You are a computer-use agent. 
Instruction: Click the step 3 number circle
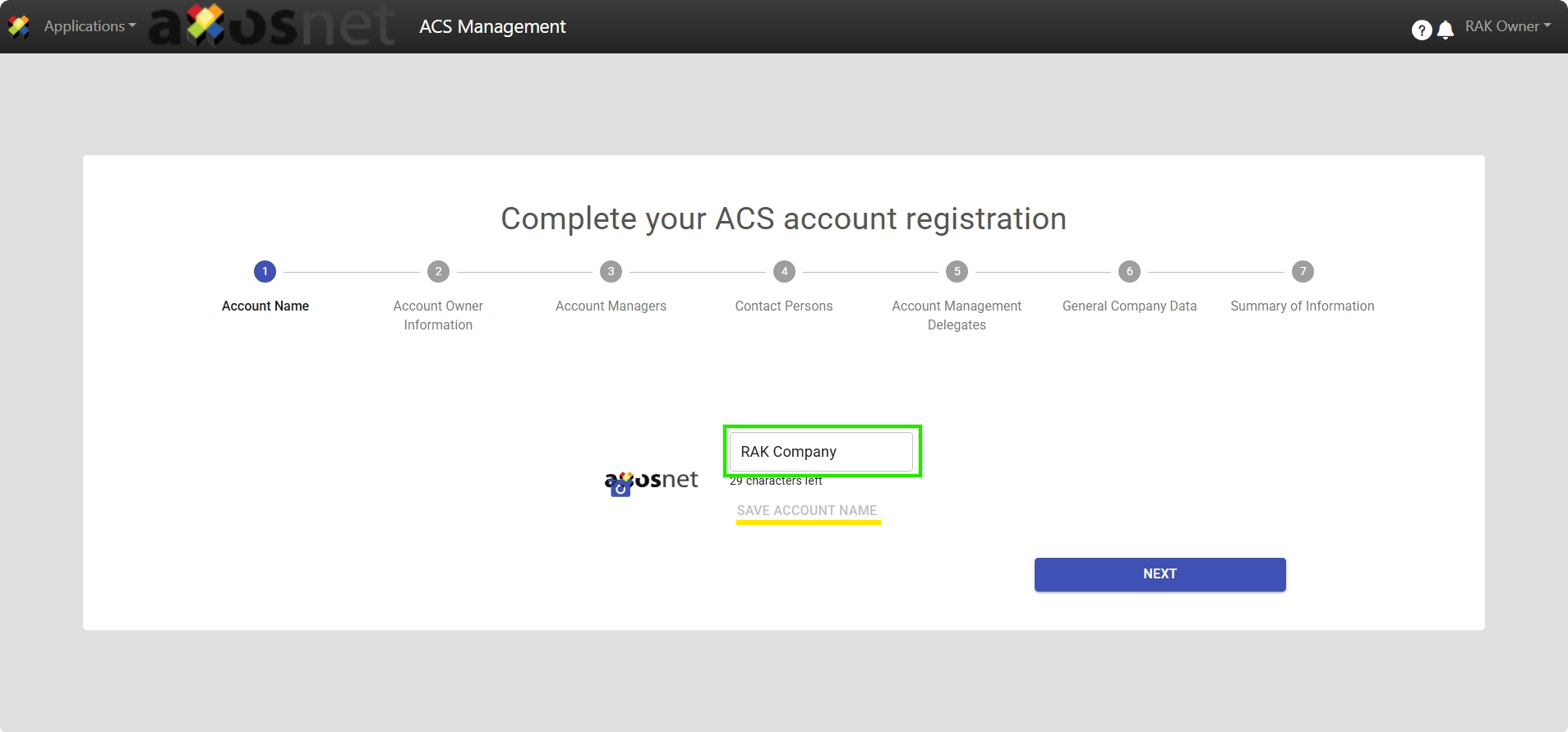[611, 271]
